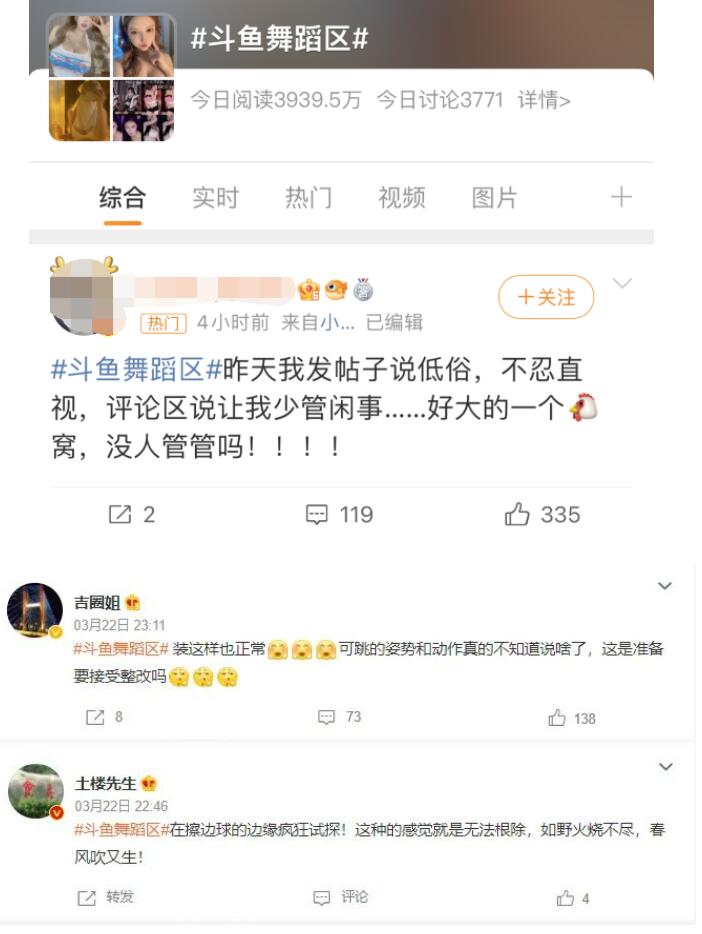Tap repost icon on 吉圈姐's post

[95, 717]
